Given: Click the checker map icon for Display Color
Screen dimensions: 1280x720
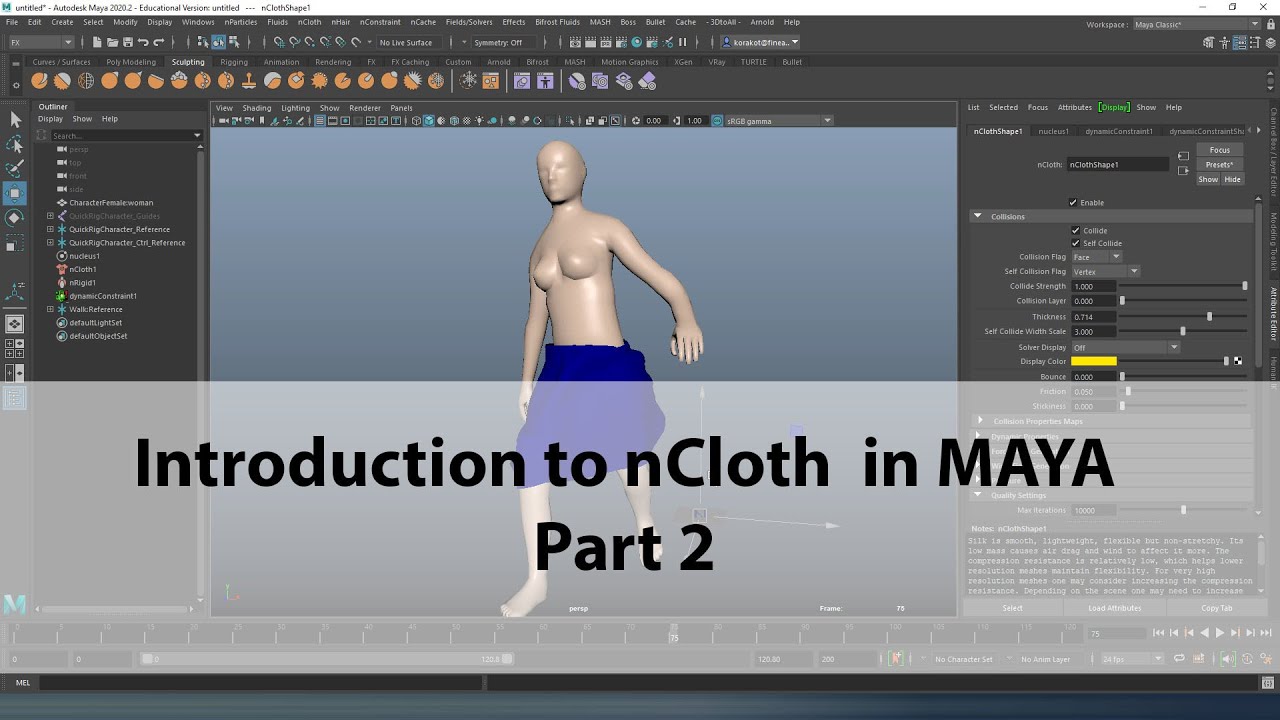Looking at the screenshot, I should click(x=1238, y=361).
